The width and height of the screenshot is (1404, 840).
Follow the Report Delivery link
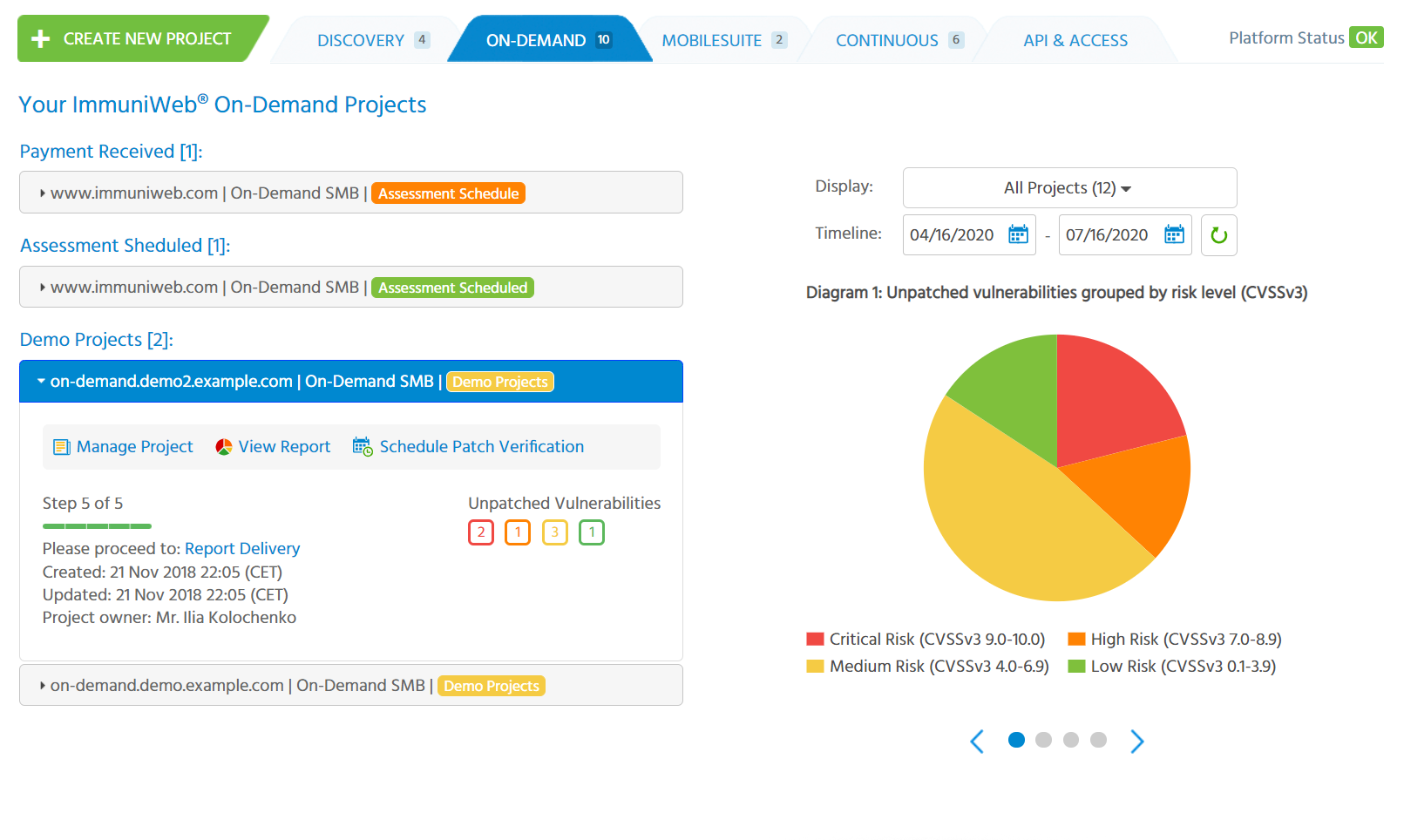(x=242, y=549)
